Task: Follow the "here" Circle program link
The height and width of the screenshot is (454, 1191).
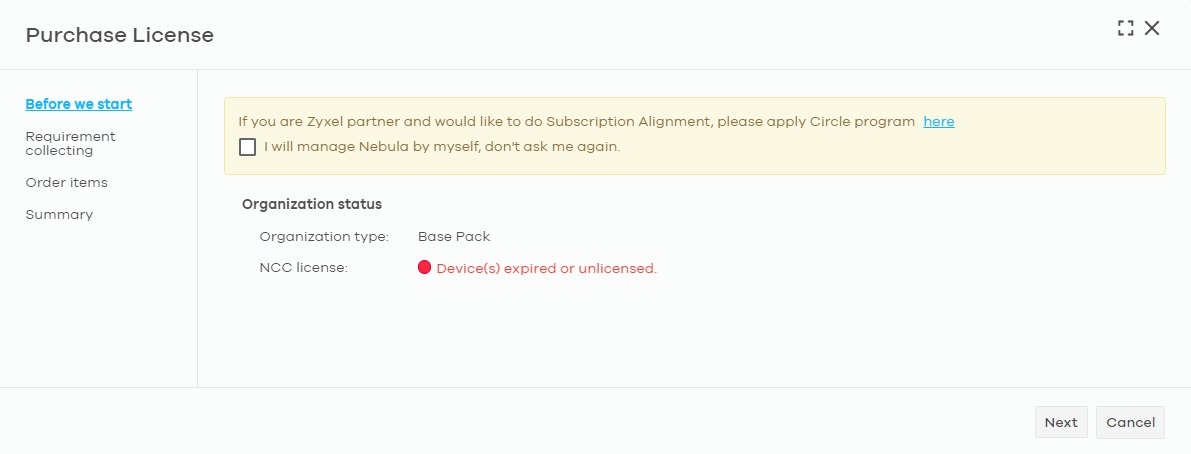Action: (939, 121)
